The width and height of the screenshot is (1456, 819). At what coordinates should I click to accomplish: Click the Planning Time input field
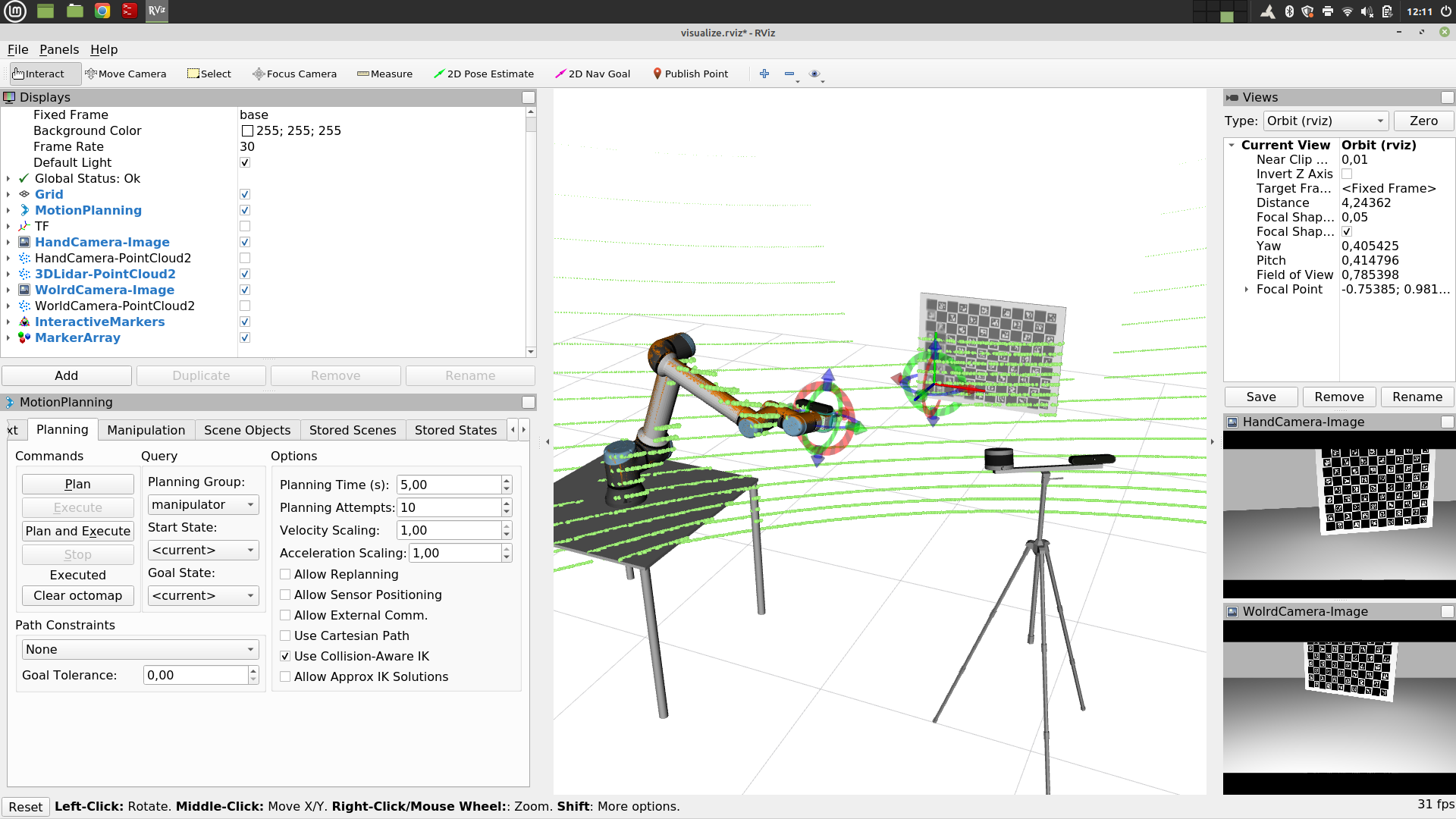pos(449,485)
